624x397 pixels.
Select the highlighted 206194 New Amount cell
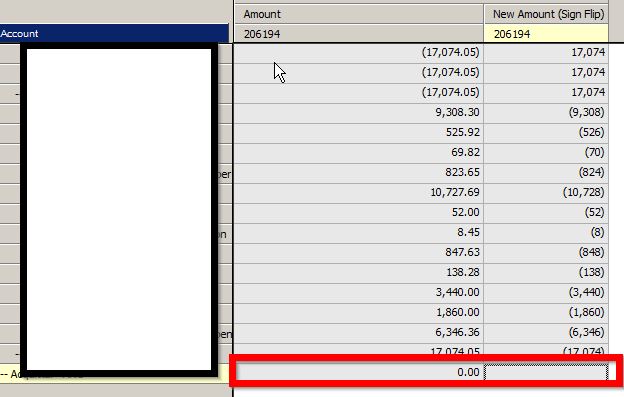pyautogui.click(x=546, y=34)
